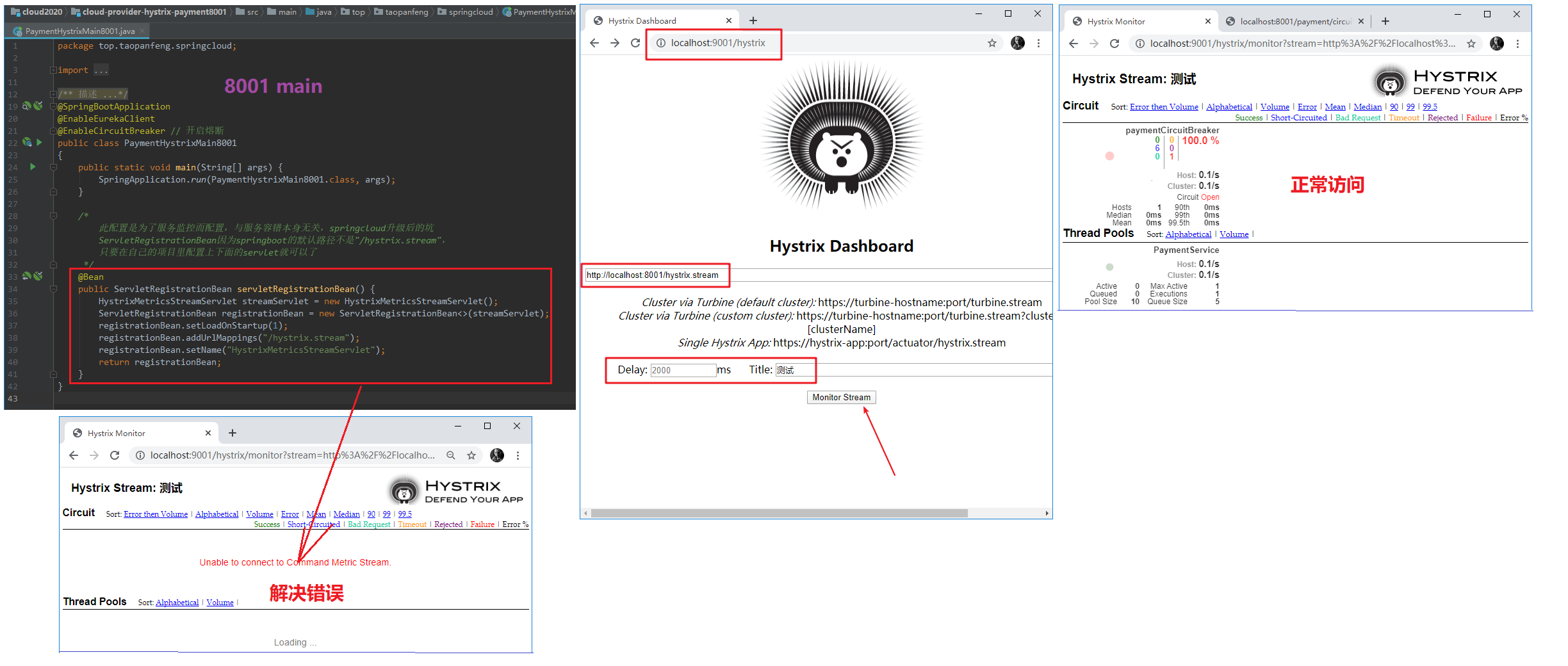Click the hystrix.stream URL input field

819,275
